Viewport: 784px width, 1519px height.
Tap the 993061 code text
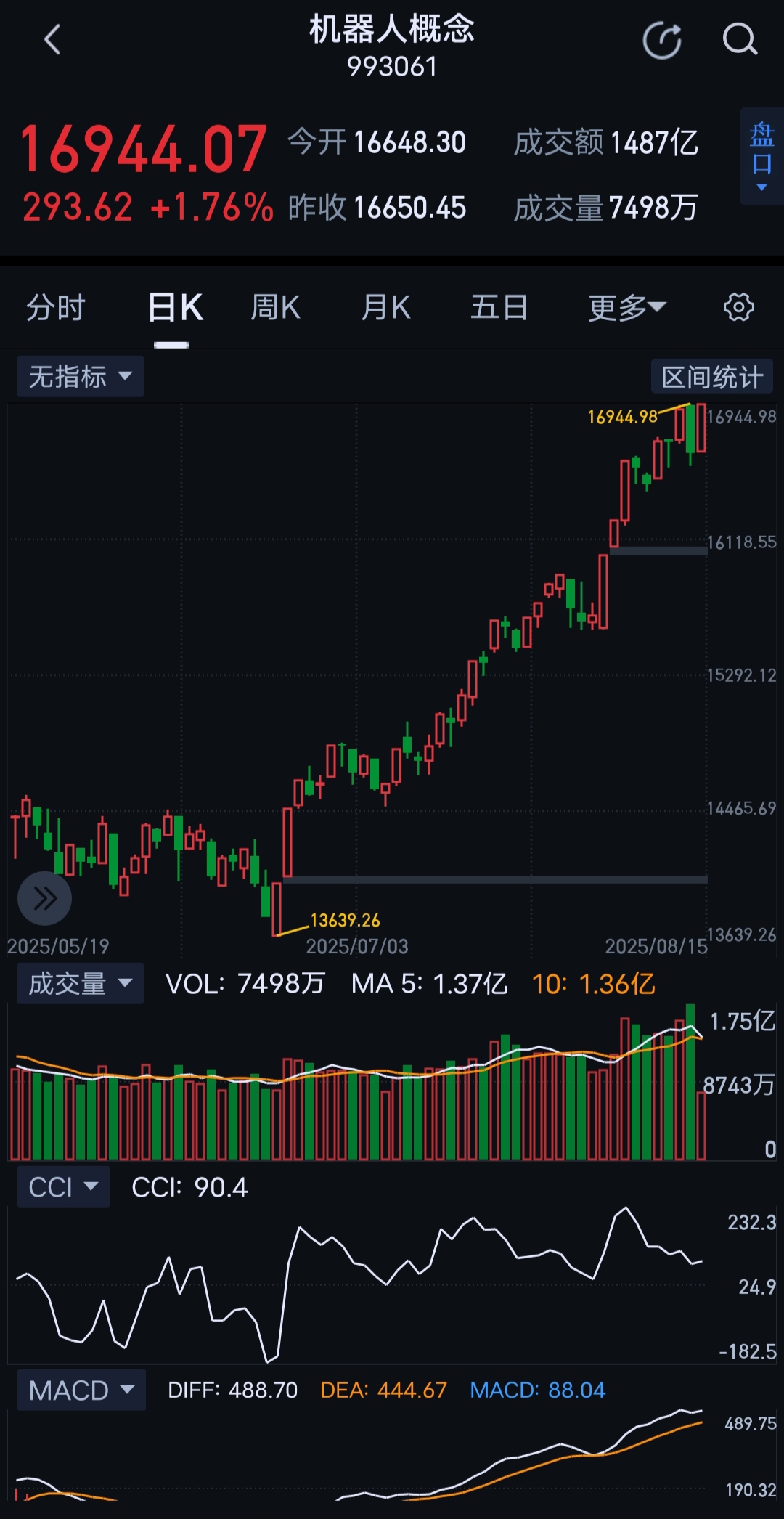tap(392, 67)
